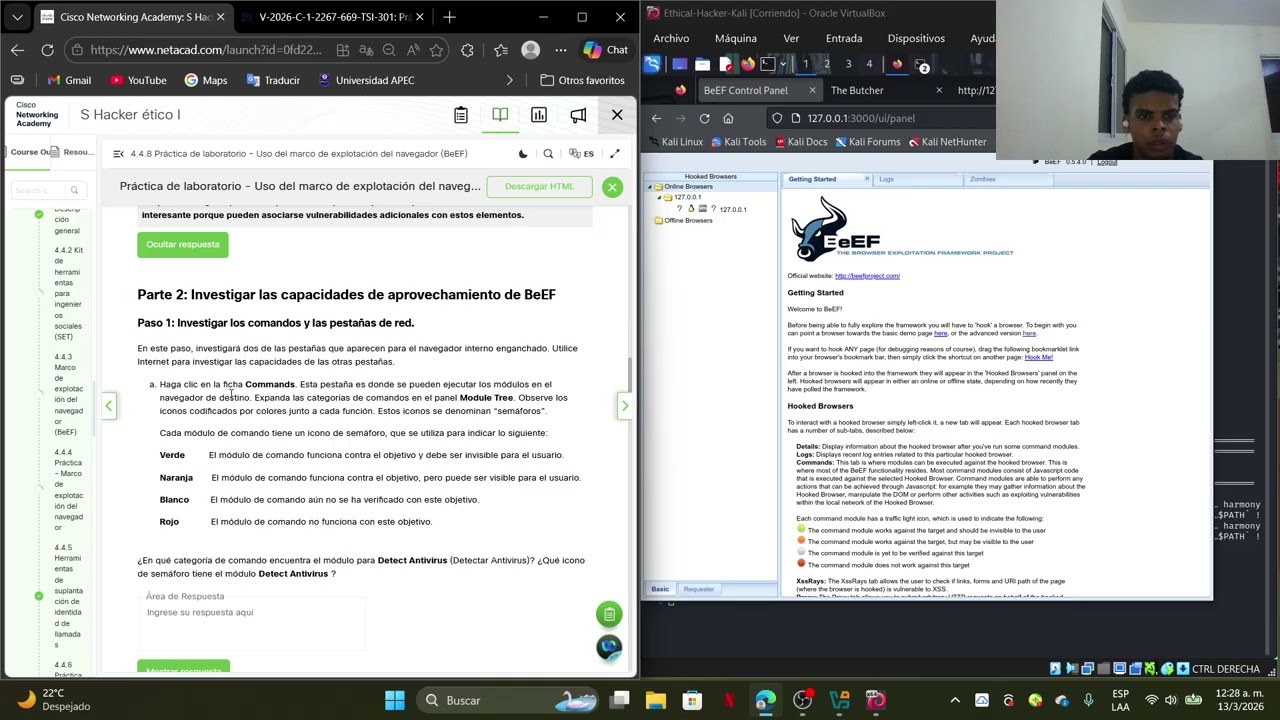1280x720 pixels.
Task: Click Edge refresh button
Action: click(47, 50)
